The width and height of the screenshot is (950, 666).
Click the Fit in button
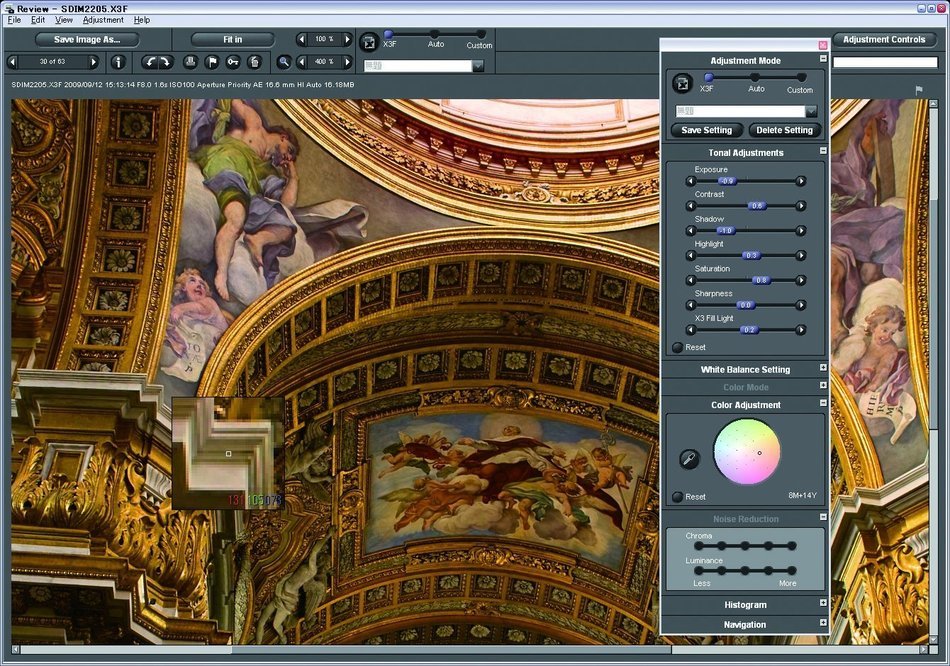[x=233, y=39]
